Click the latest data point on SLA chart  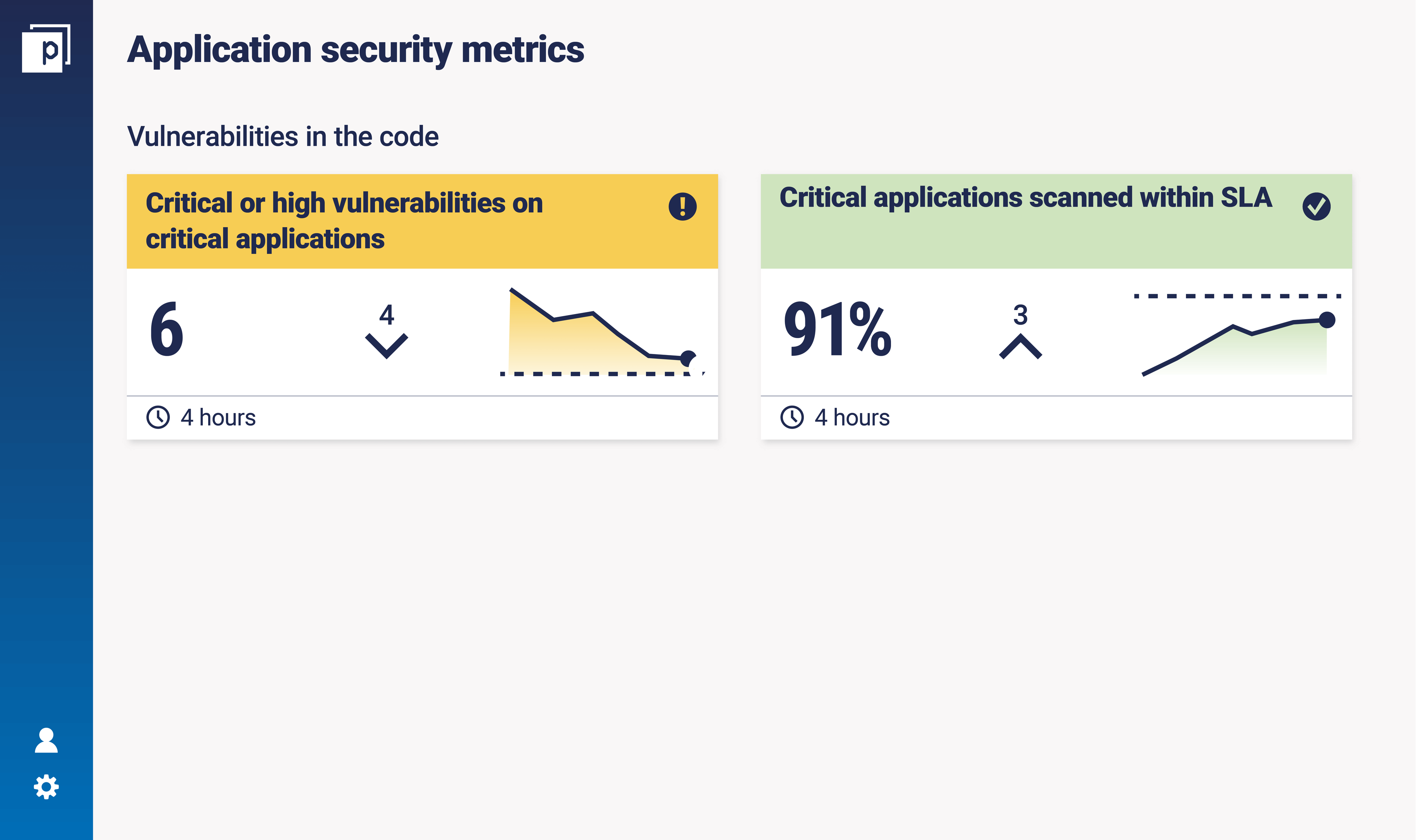(x=1326, y=320)
